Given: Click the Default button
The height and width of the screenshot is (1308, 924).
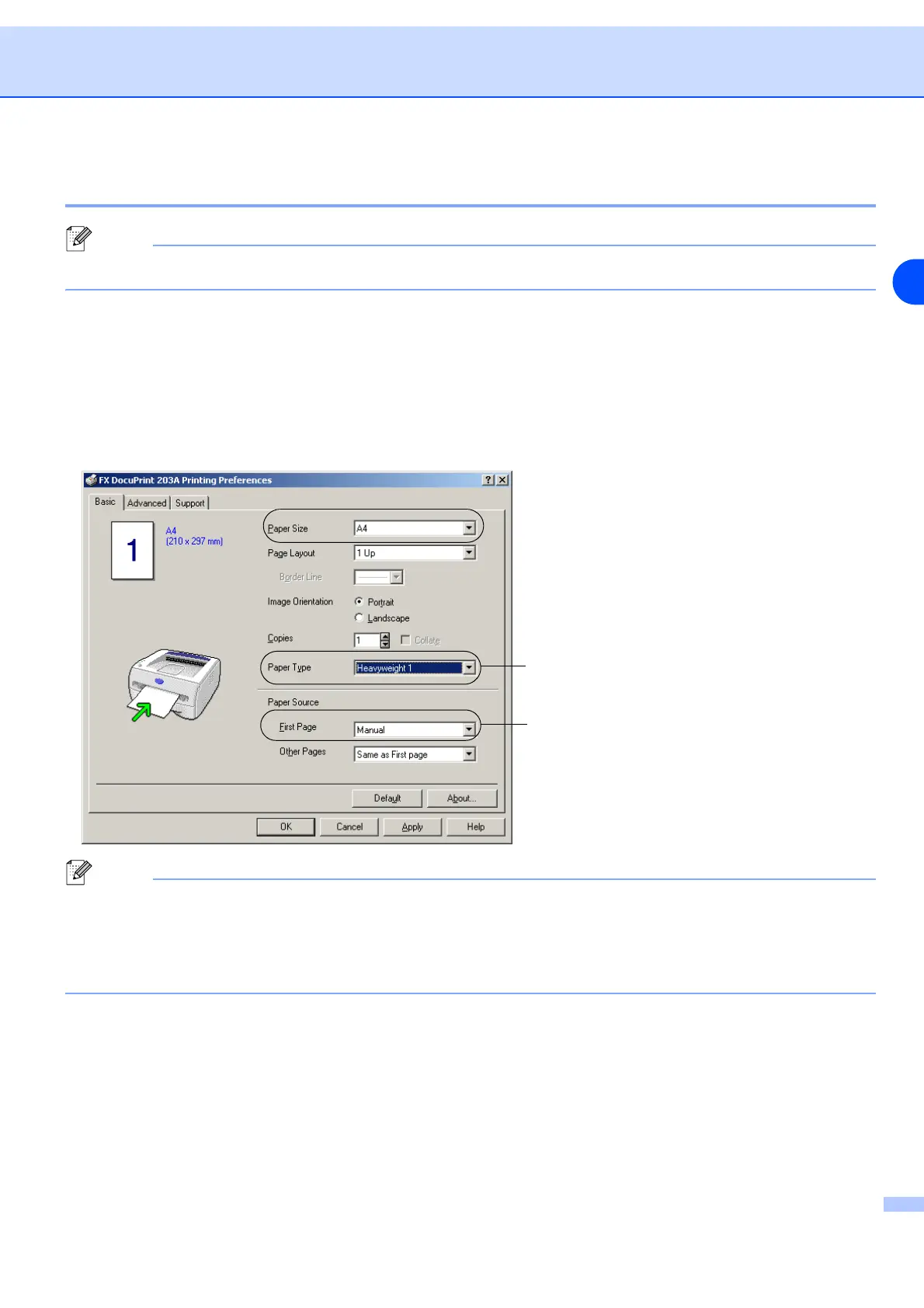Looking at the screenshot, I should [387, 798].
